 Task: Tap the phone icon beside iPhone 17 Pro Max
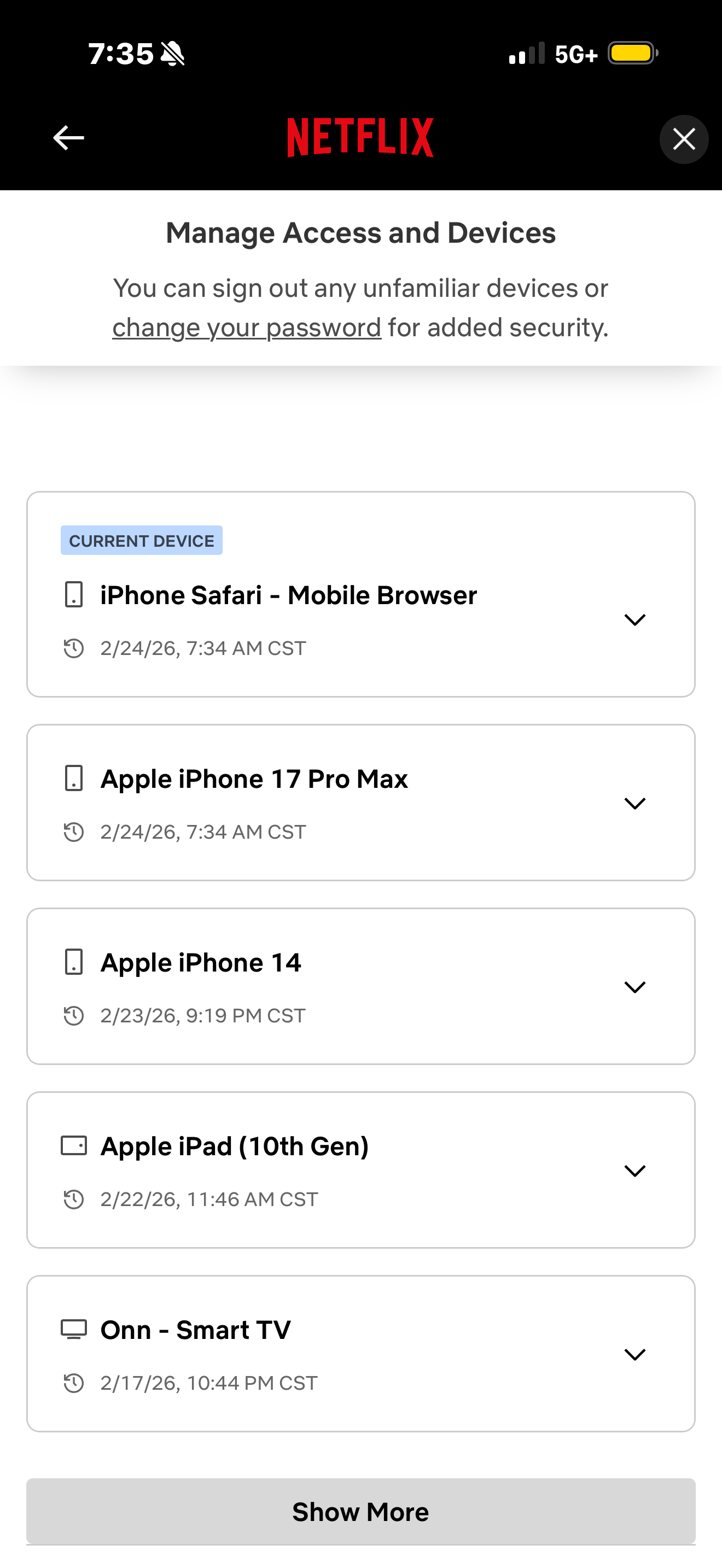74,779
